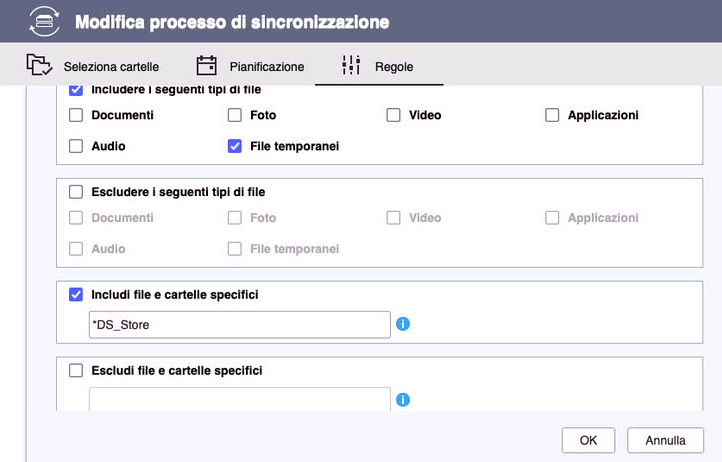Uncheck File temporanei in included types
This screenshot has height=462, width=722.
click(x=235, y=146)
